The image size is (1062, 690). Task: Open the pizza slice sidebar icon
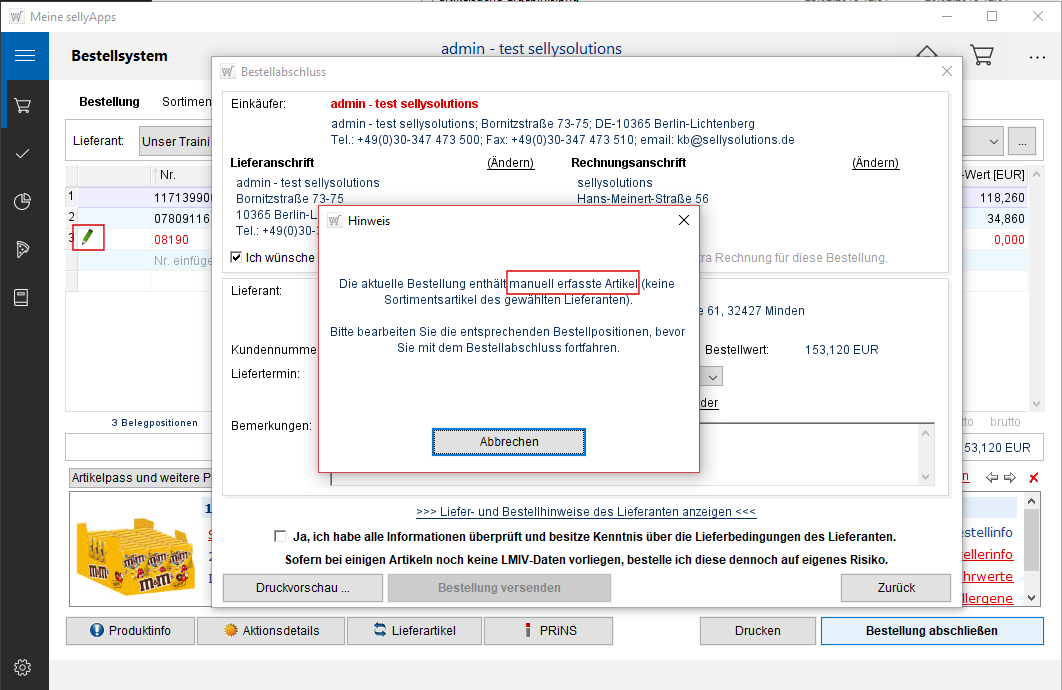coord(22,249)
